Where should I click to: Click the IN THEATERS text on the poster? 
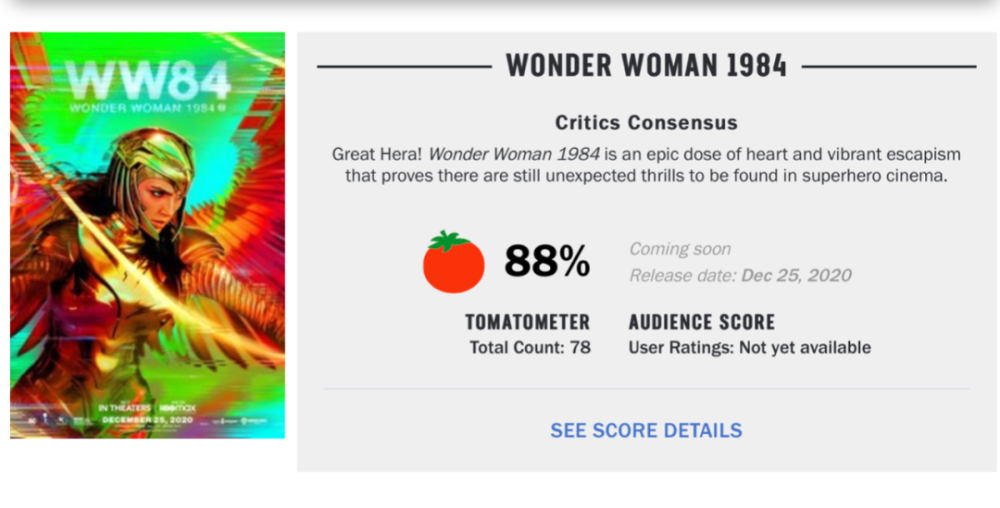125,407
